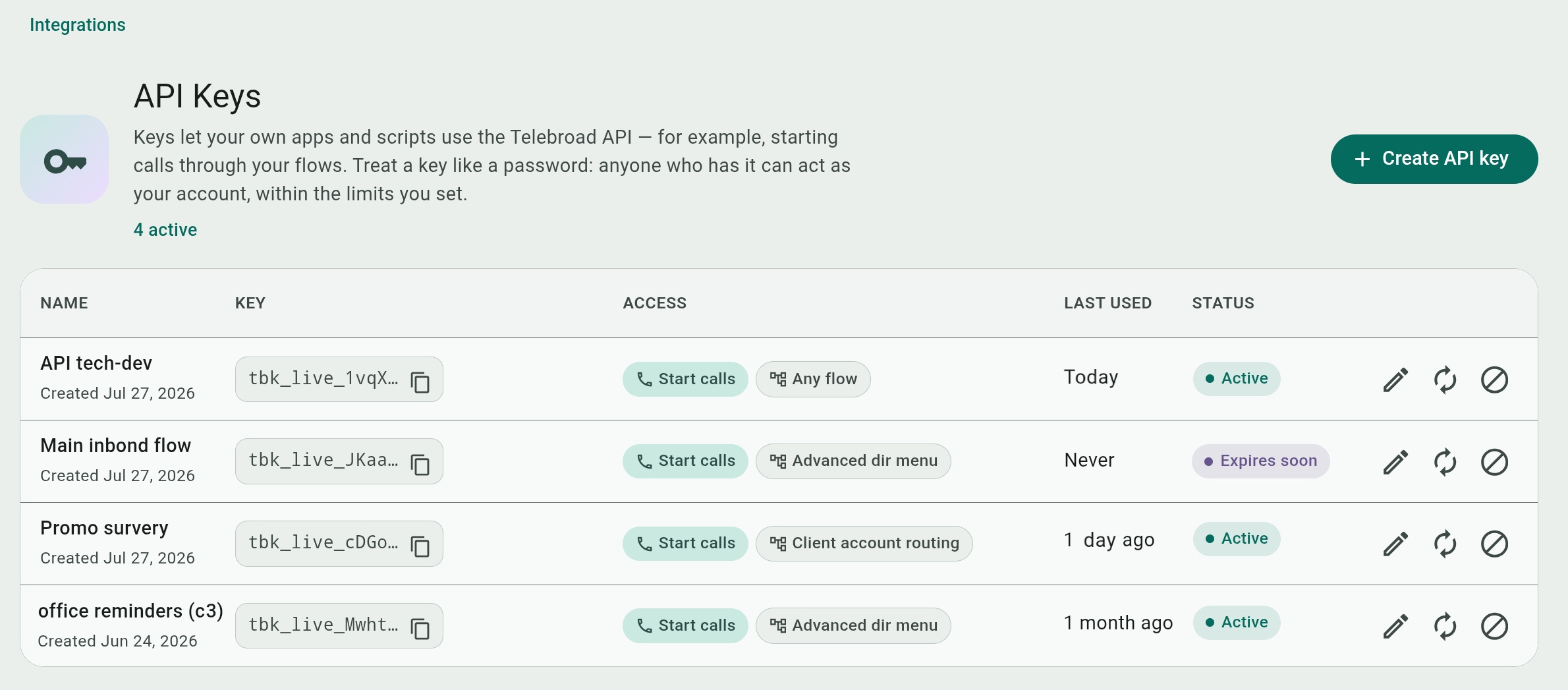Revoke the API tech-dev key

click(x=1494, y=380)
